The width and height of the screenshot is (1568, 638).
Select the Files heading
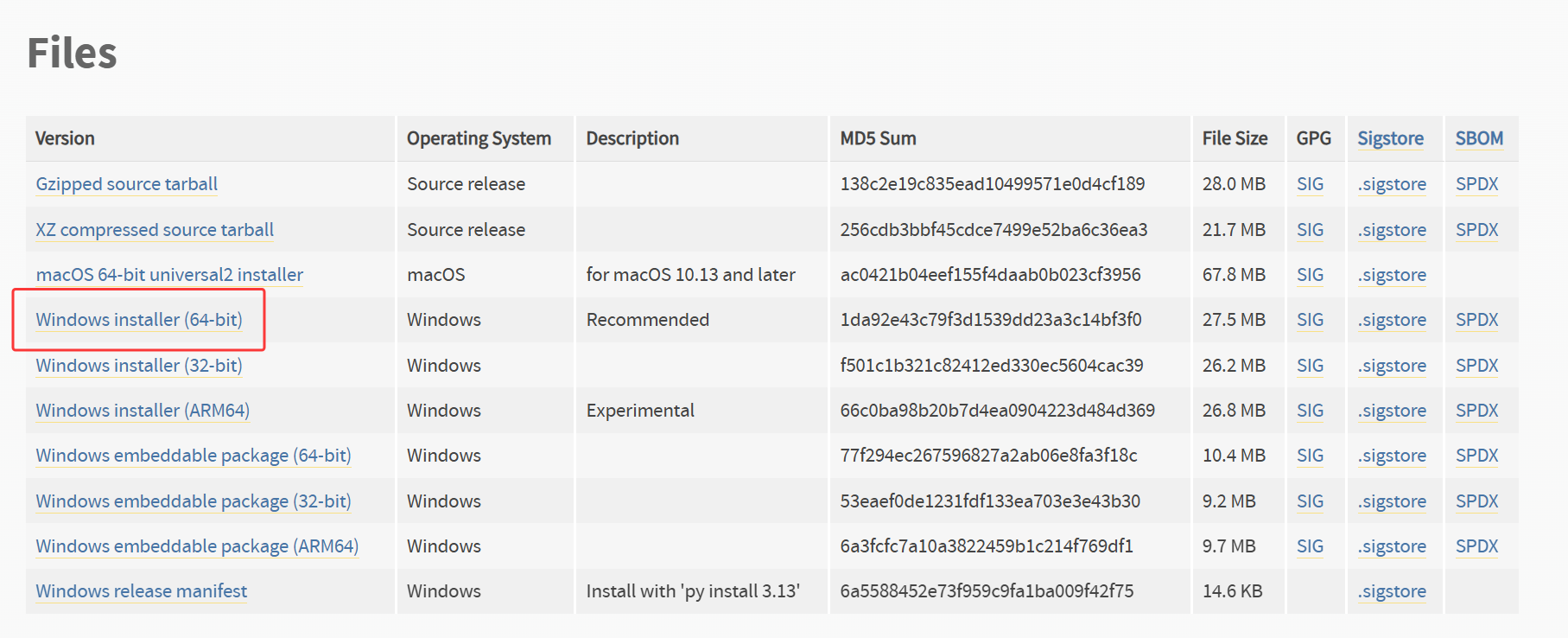click(x=72, y=53)
